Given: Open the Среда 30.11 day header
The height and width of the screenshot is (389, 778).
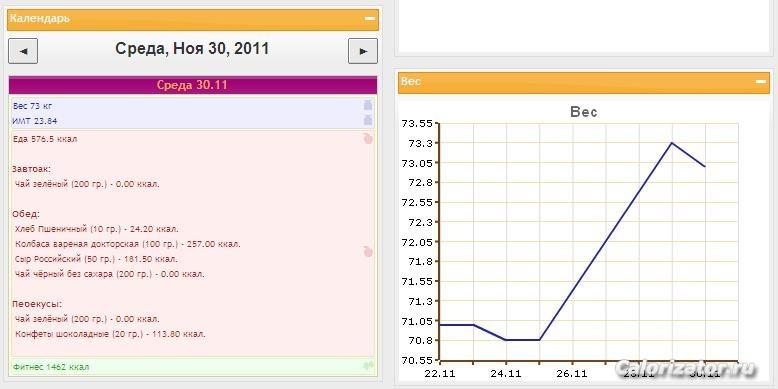Looking at the screenshot, I should point(193,85).
